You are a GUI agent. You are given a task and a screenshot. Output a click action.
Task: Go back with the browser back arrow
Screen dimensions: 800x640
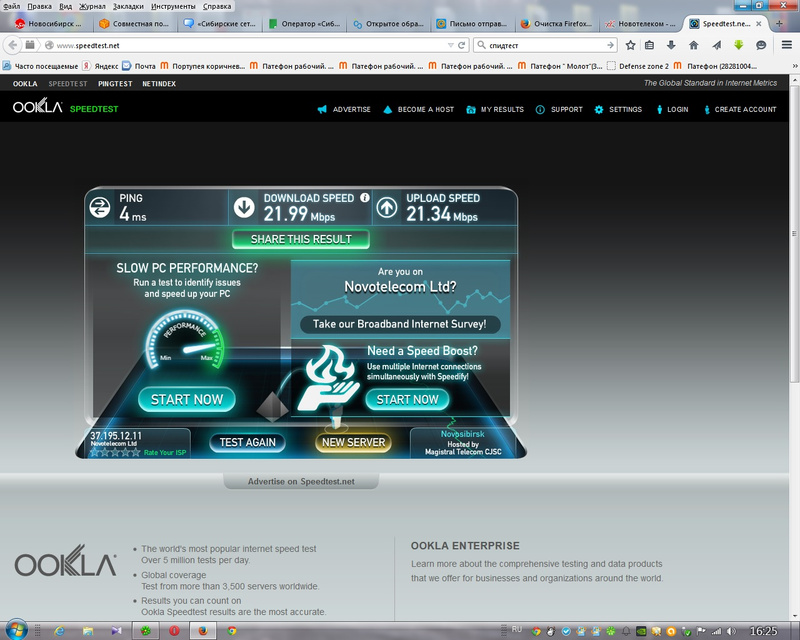pyautogui.click(x=13, y=45)
